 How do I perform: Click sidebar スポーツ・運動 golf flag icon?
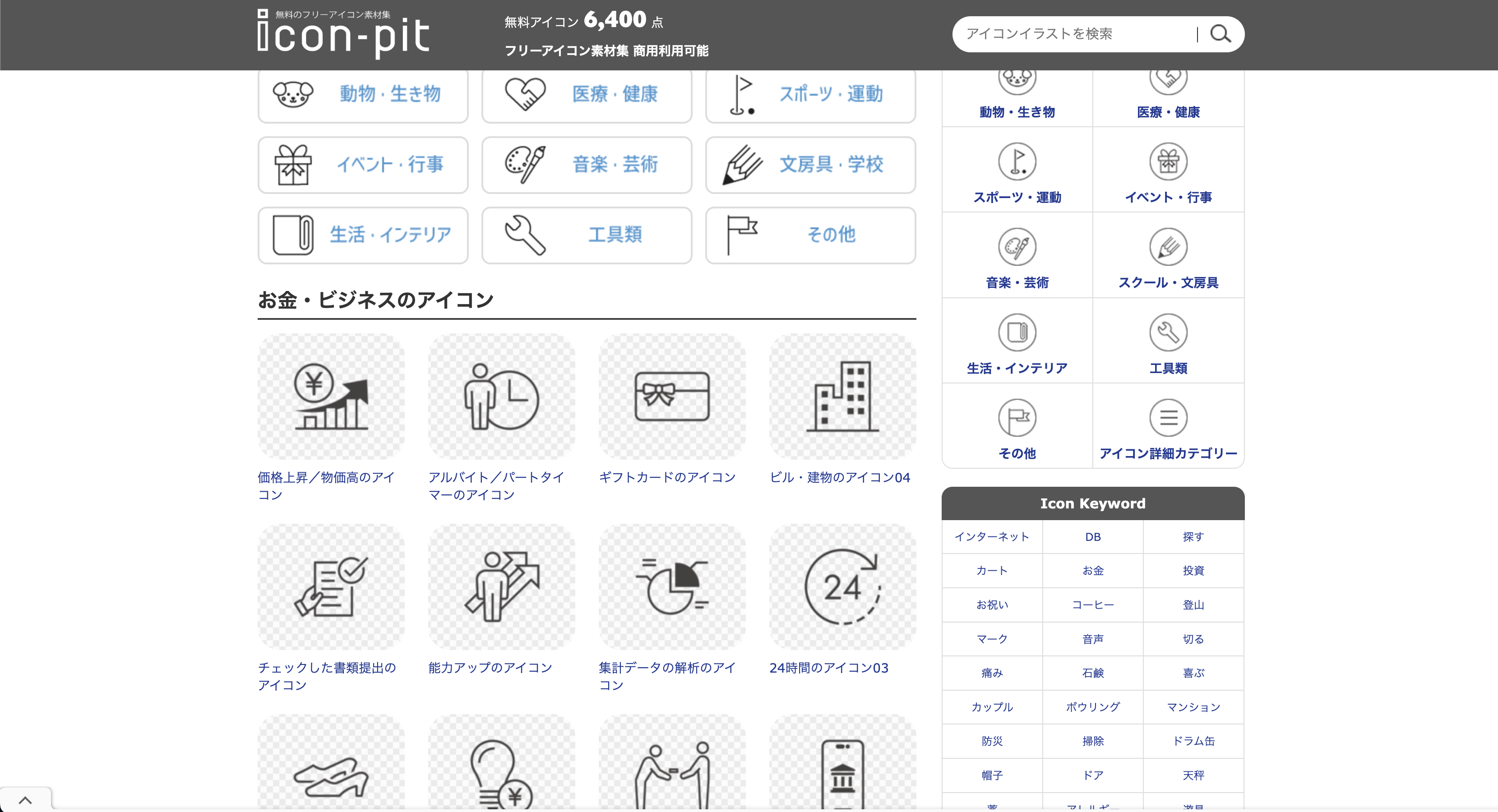click(x=1017, y=161)
